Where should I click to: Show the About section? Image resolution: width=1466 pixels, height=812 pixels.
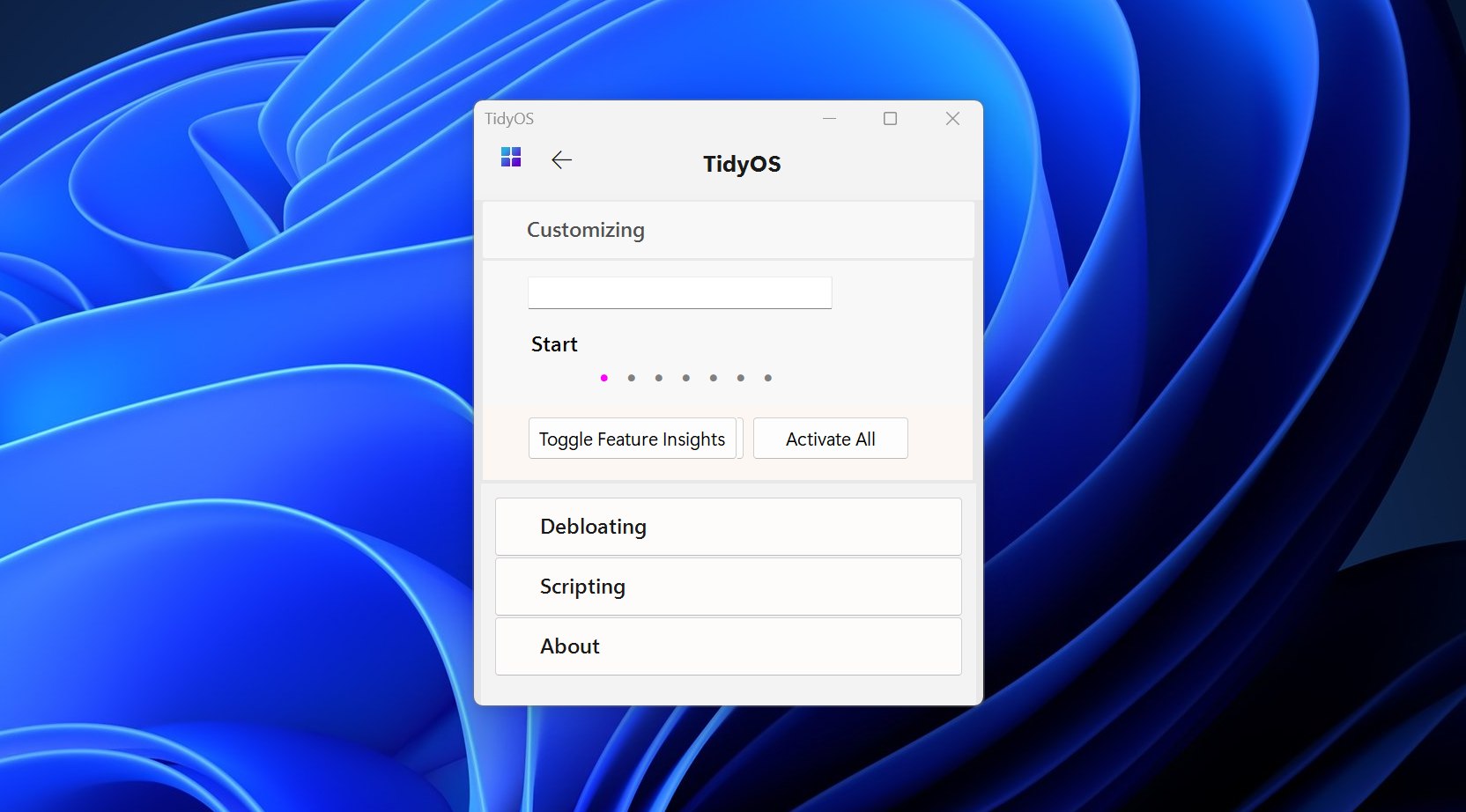pos(728,646)
